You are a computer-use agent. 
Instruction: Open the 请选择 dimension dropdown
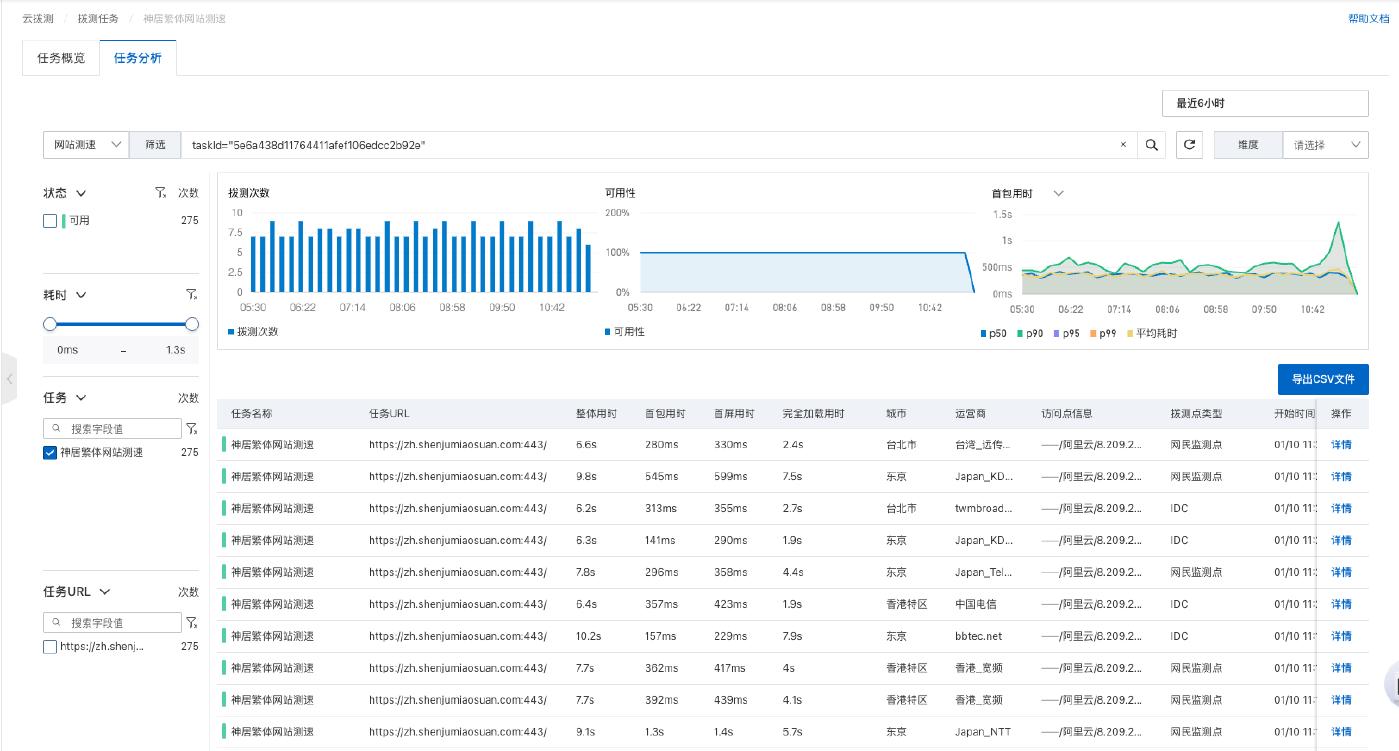(x=1325, y=145)
